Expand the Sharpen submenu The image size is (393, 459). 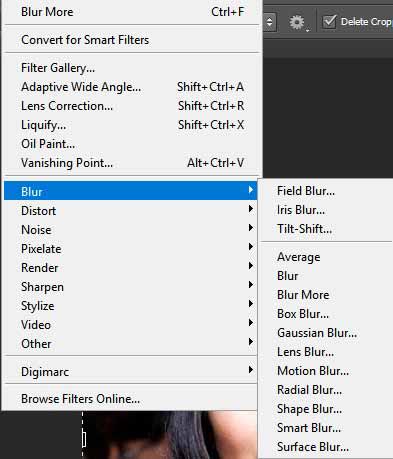click(x=130, y=287)
